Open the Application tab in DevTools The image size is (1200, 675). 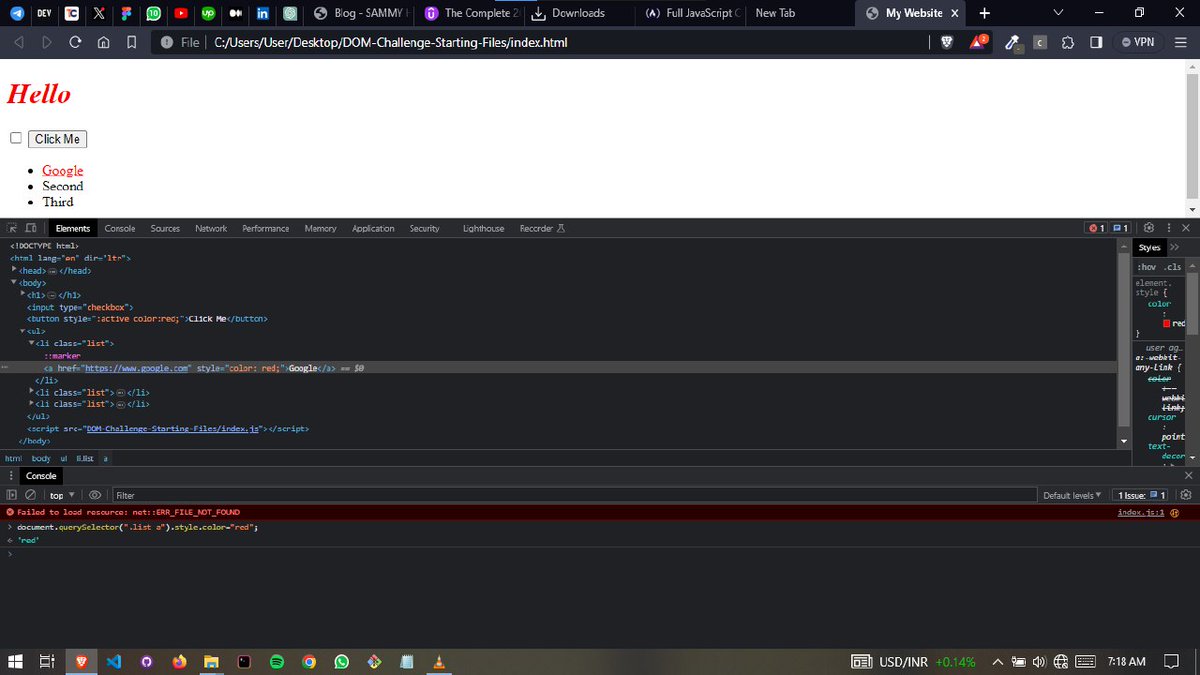click(373, 229)
